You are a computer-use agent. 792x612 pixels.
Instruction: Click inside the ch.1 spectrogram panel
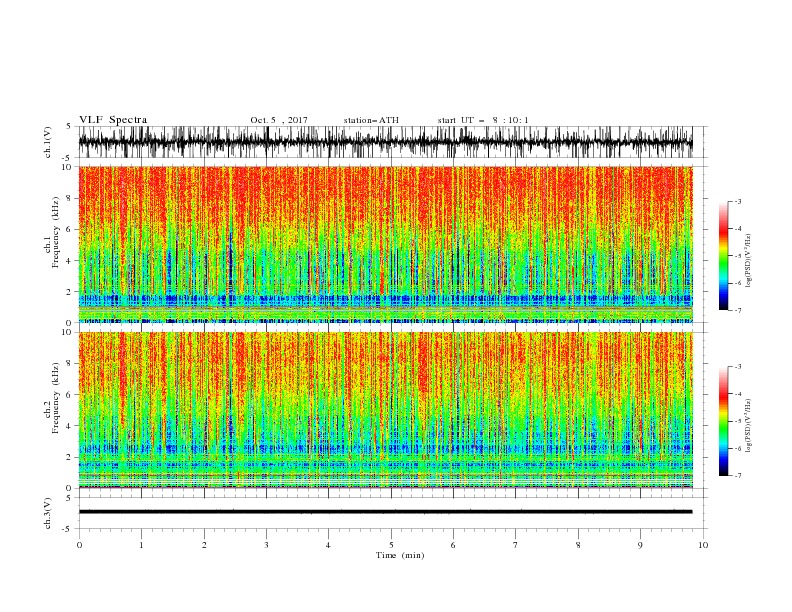pos(385,244)
